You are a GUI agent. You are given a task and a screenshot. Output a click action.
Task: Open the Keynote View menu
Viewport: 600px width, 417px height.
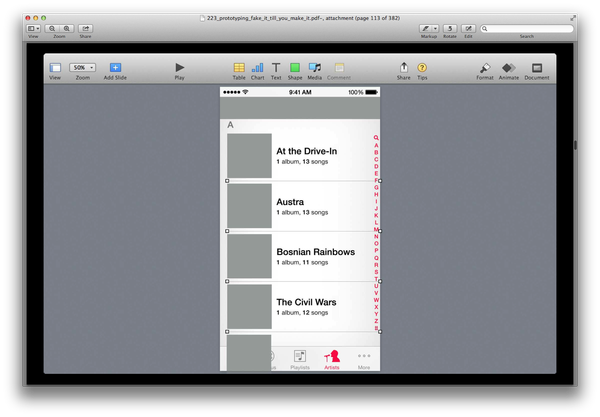[55, 68]
